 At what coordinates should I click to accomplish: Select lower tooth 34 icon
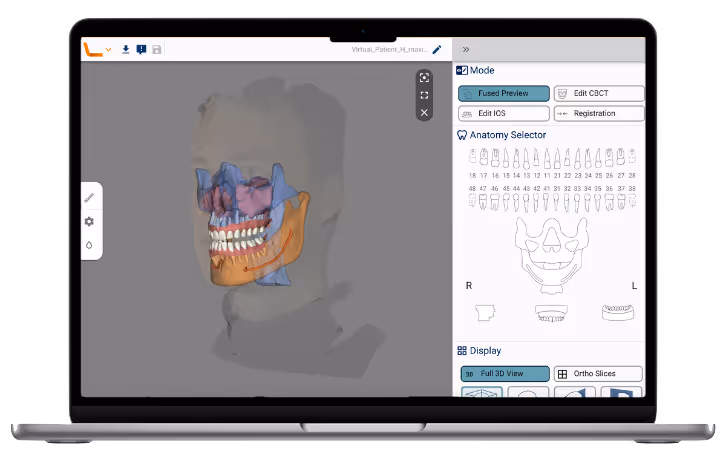pyautogui.click(x=588, y=202)
